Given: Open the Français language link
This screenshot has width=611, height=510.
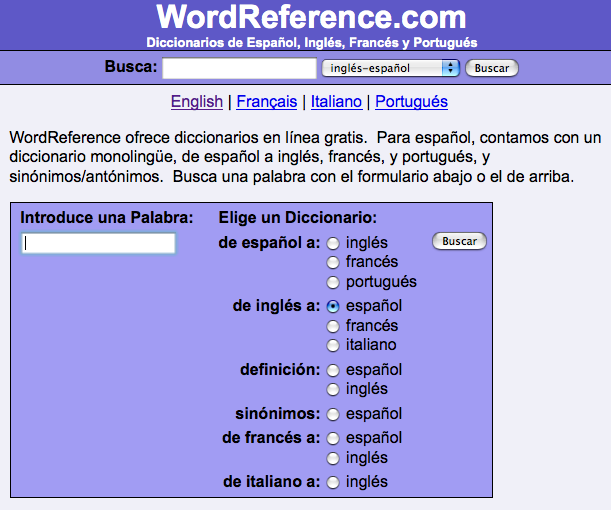Looking at the screenshot, I should coord(267,102).
